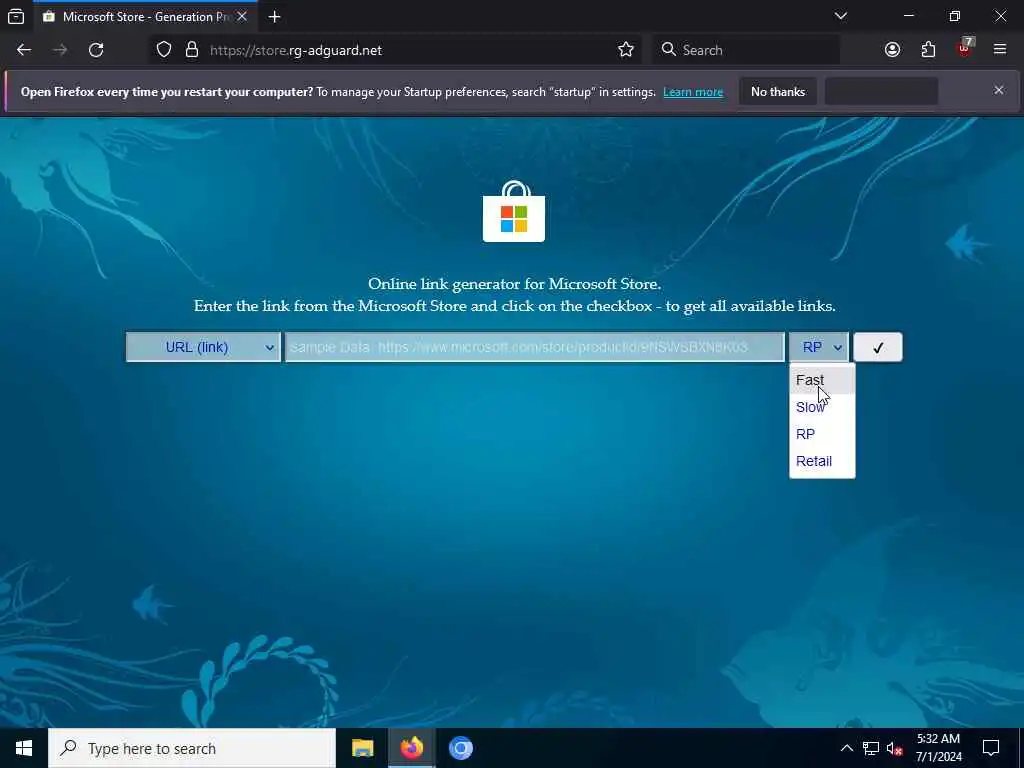
Task: Open the uBlock Origin extension icon
Action: (x=965, y=49)
